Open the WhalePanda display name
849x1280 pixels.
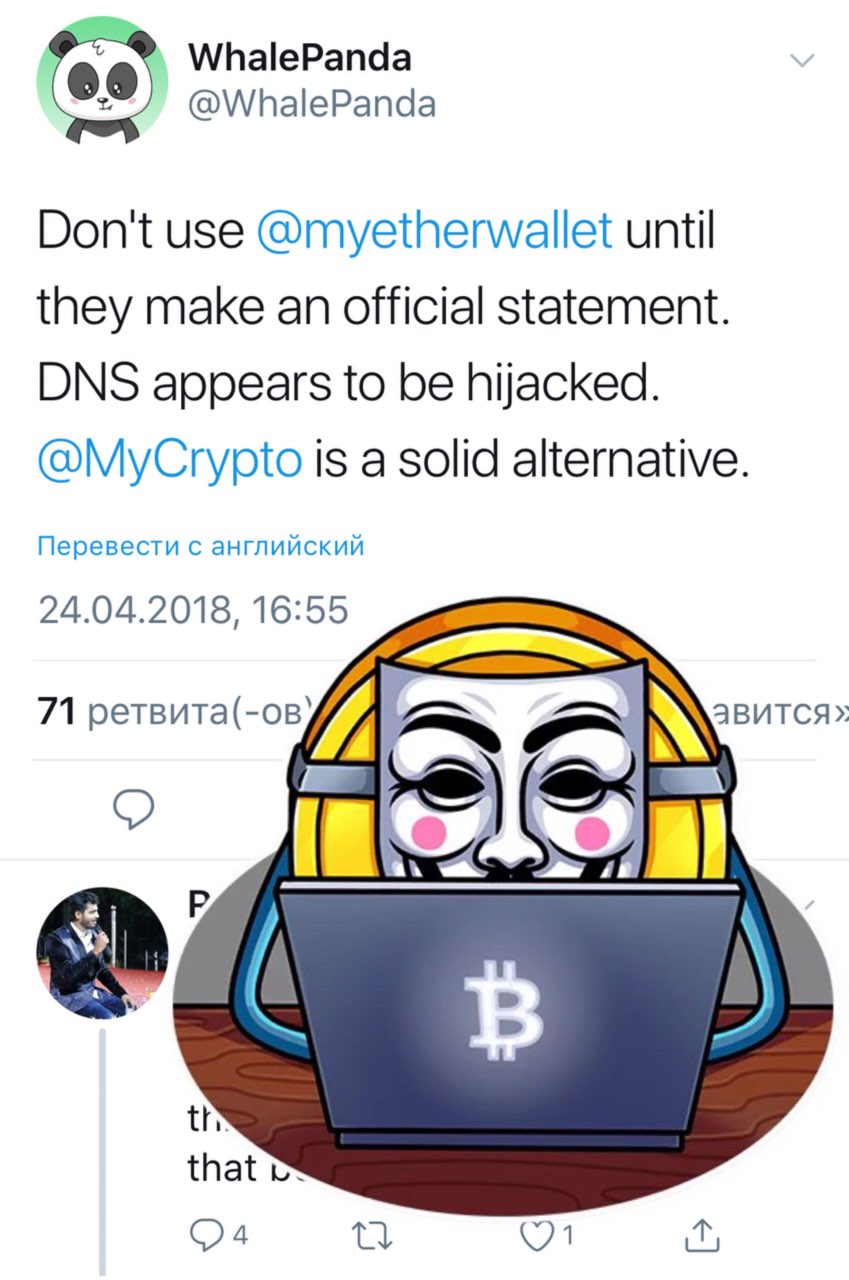click(x=300, y=57)
